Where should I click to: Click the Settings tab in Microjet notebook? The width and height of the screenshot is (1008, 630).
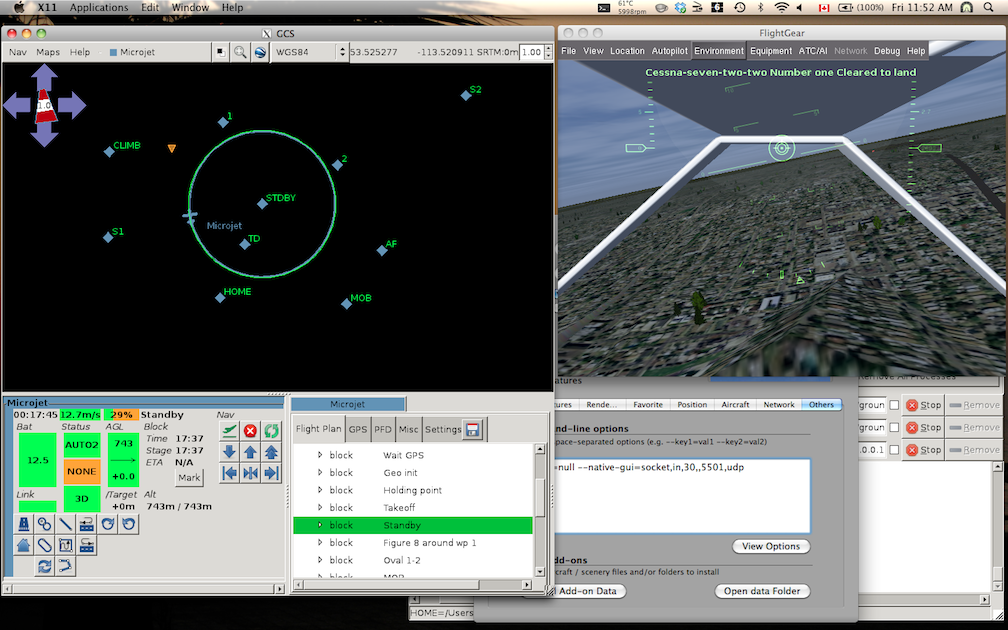click(x=442, y=429)
